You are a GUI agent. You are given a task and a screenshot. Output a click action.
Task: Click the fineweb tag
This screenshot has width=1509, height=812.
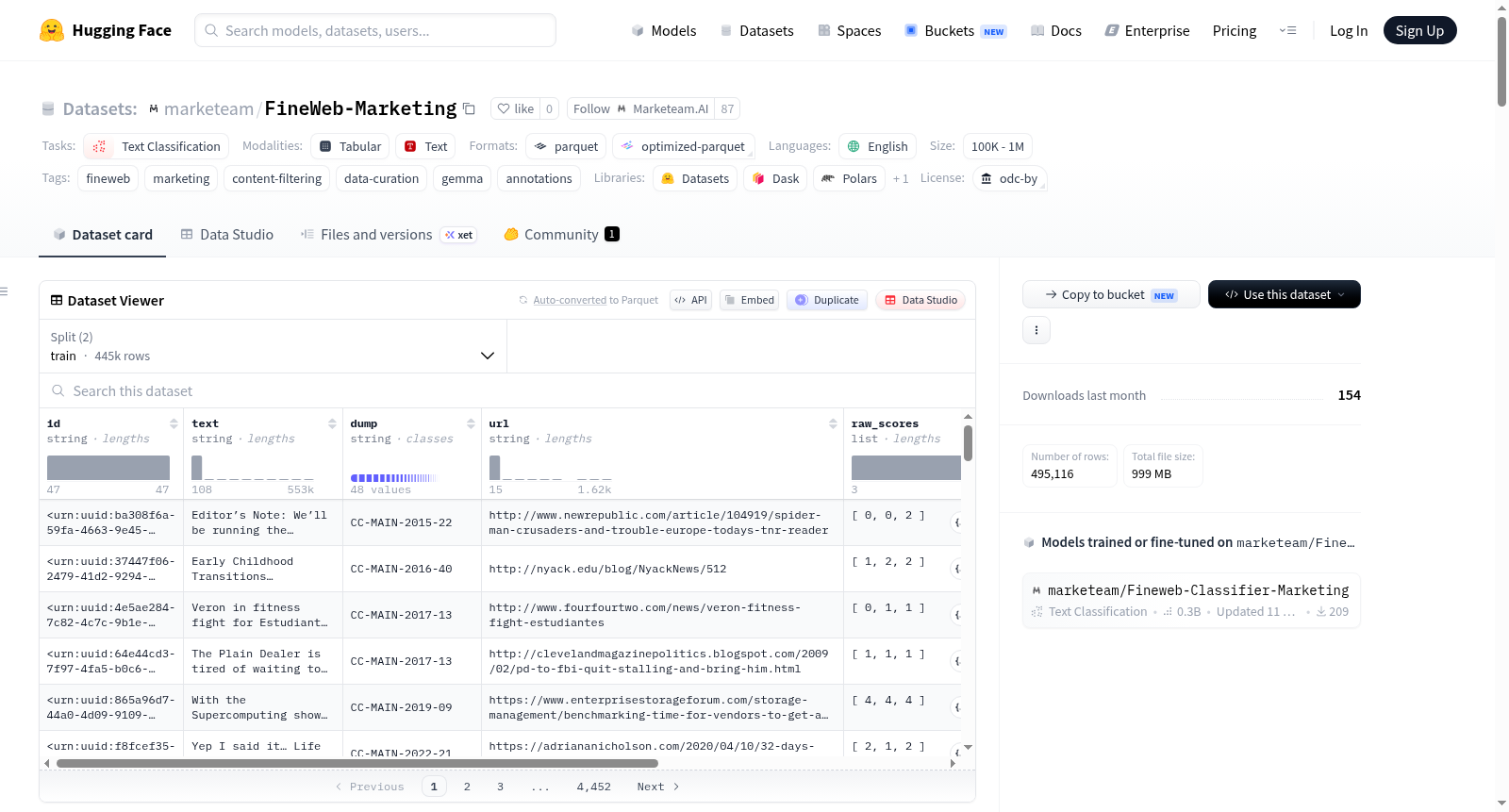point(108,178)
